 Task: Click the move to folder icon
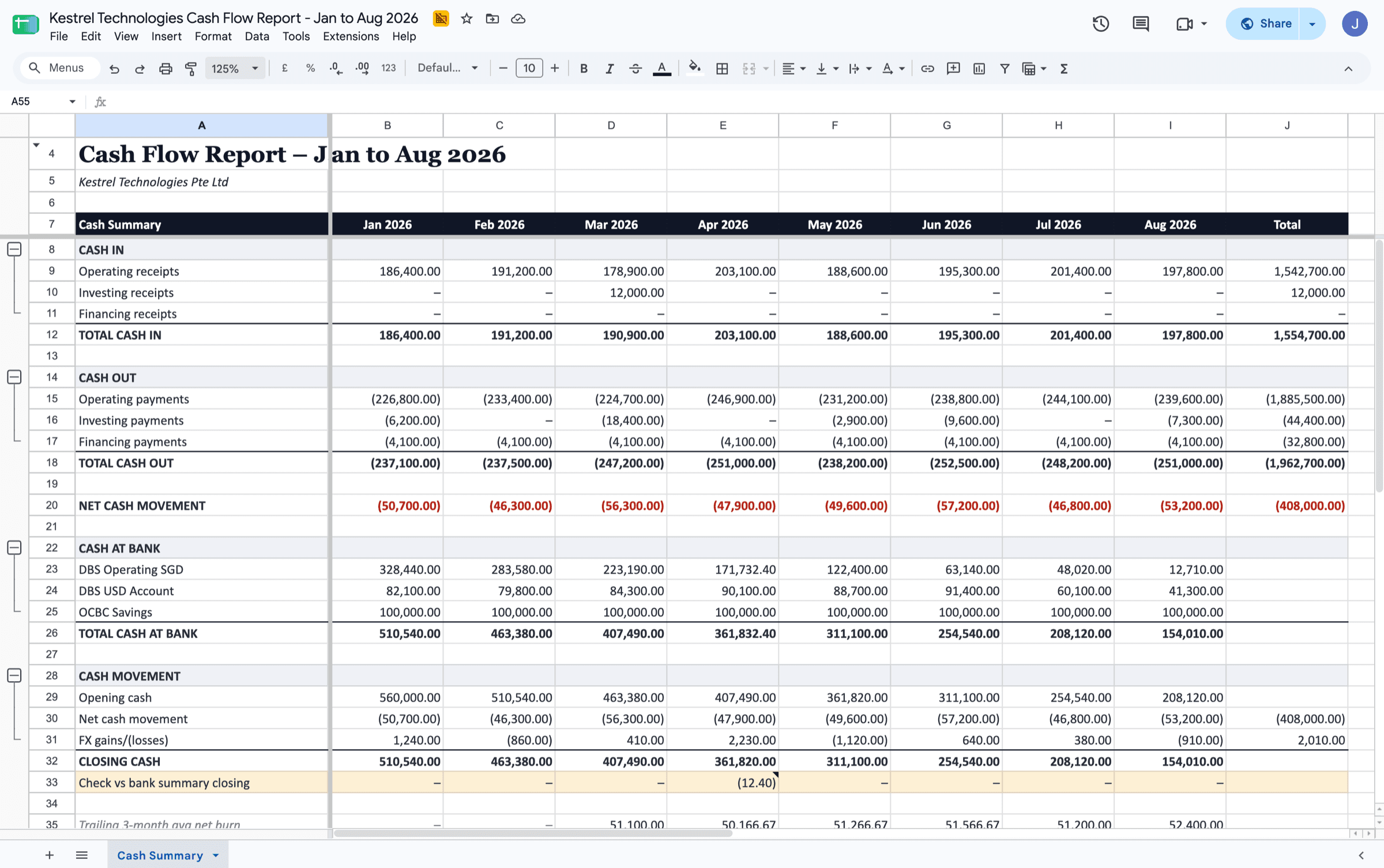[x=492, y=19]
